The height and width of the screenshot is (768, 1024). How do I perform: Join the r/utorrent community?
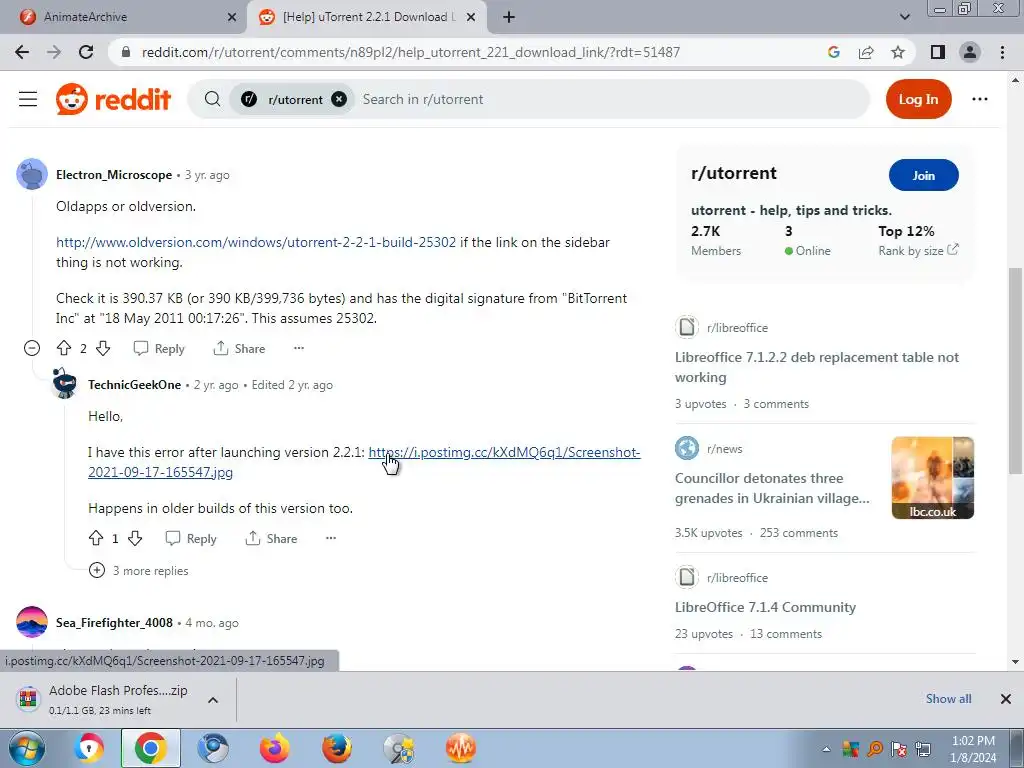[x=923, y=175]
